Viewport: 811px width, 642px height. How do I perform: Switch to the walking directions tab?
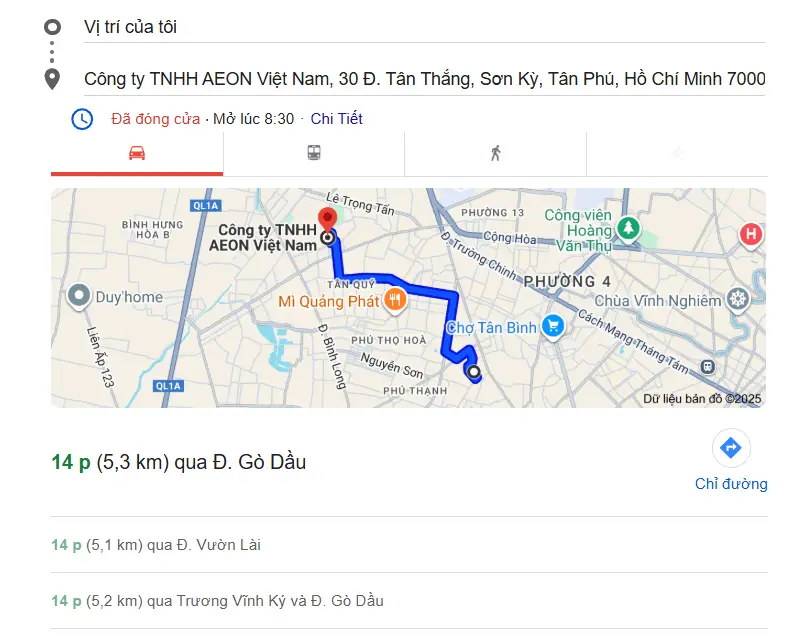tap(495, 153)
